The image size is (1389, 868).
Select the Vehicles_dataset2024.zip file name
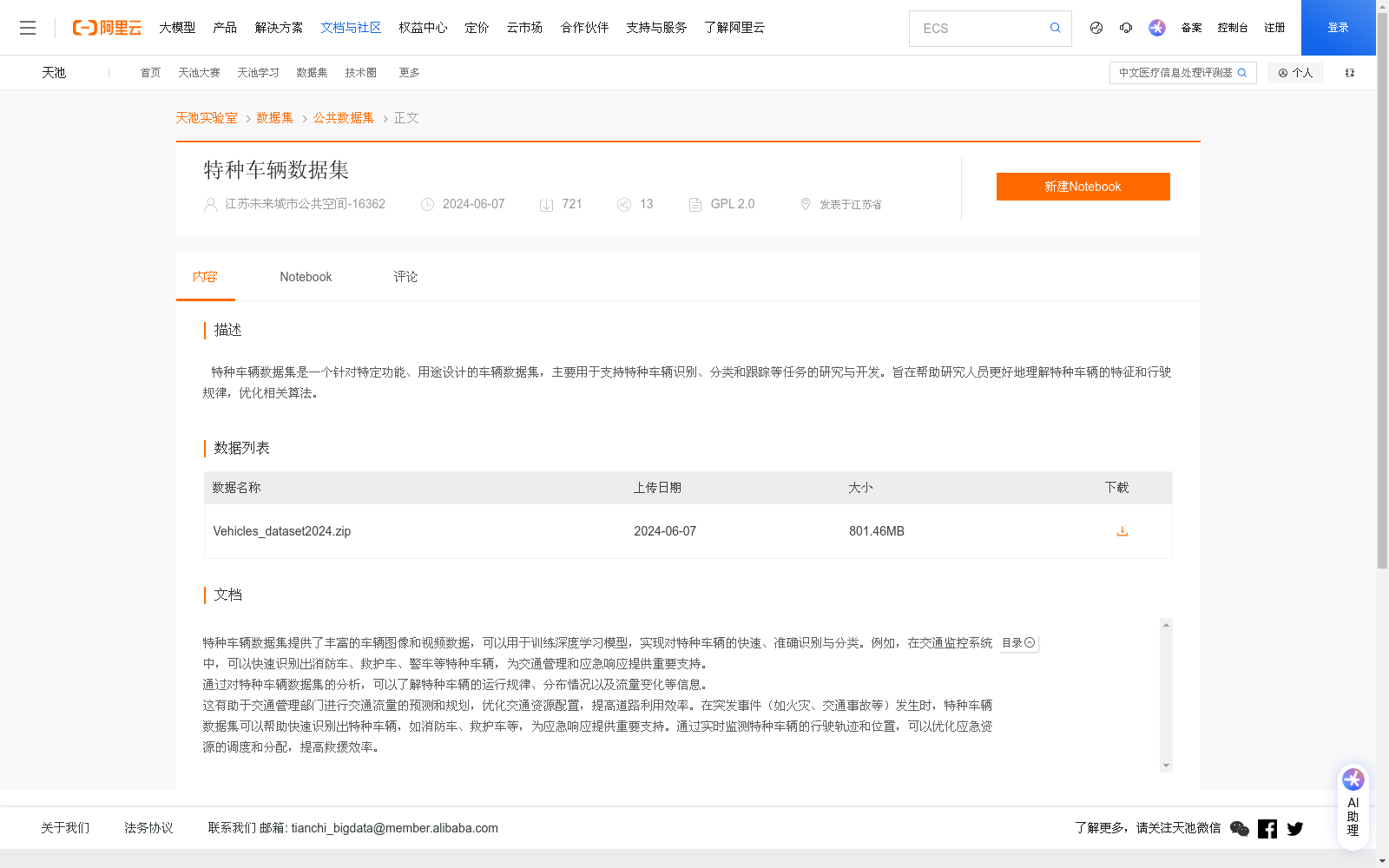coord(282,531)
